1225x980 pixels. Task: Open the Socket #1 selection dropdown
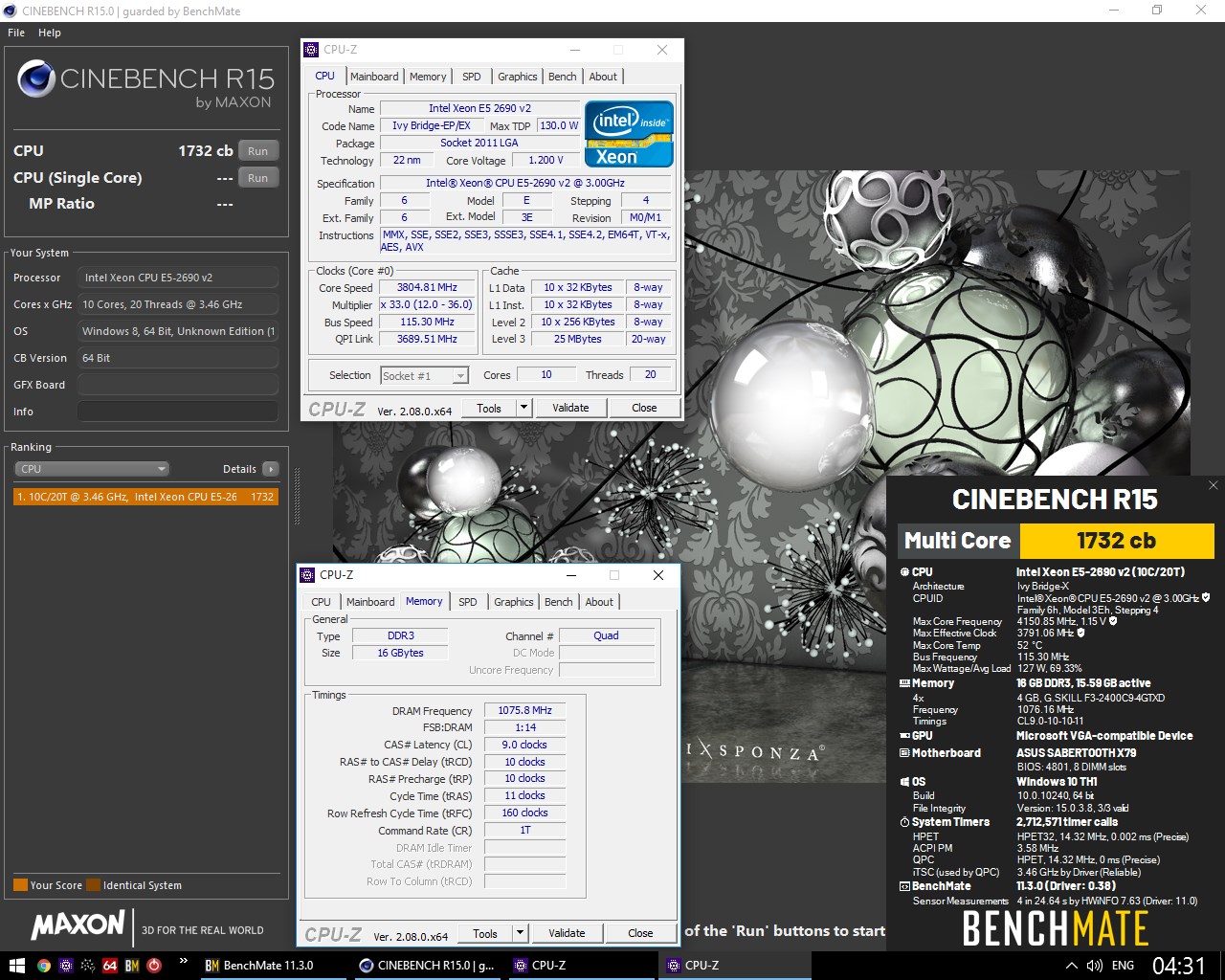coord(424,376)
